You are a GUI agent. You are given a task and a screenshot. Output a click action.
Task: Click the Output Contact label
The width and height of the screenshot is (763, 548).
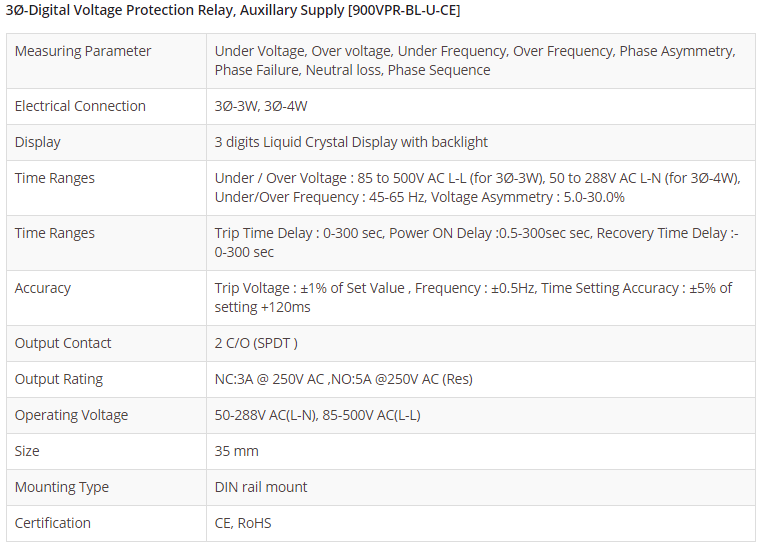click(64, 343)
